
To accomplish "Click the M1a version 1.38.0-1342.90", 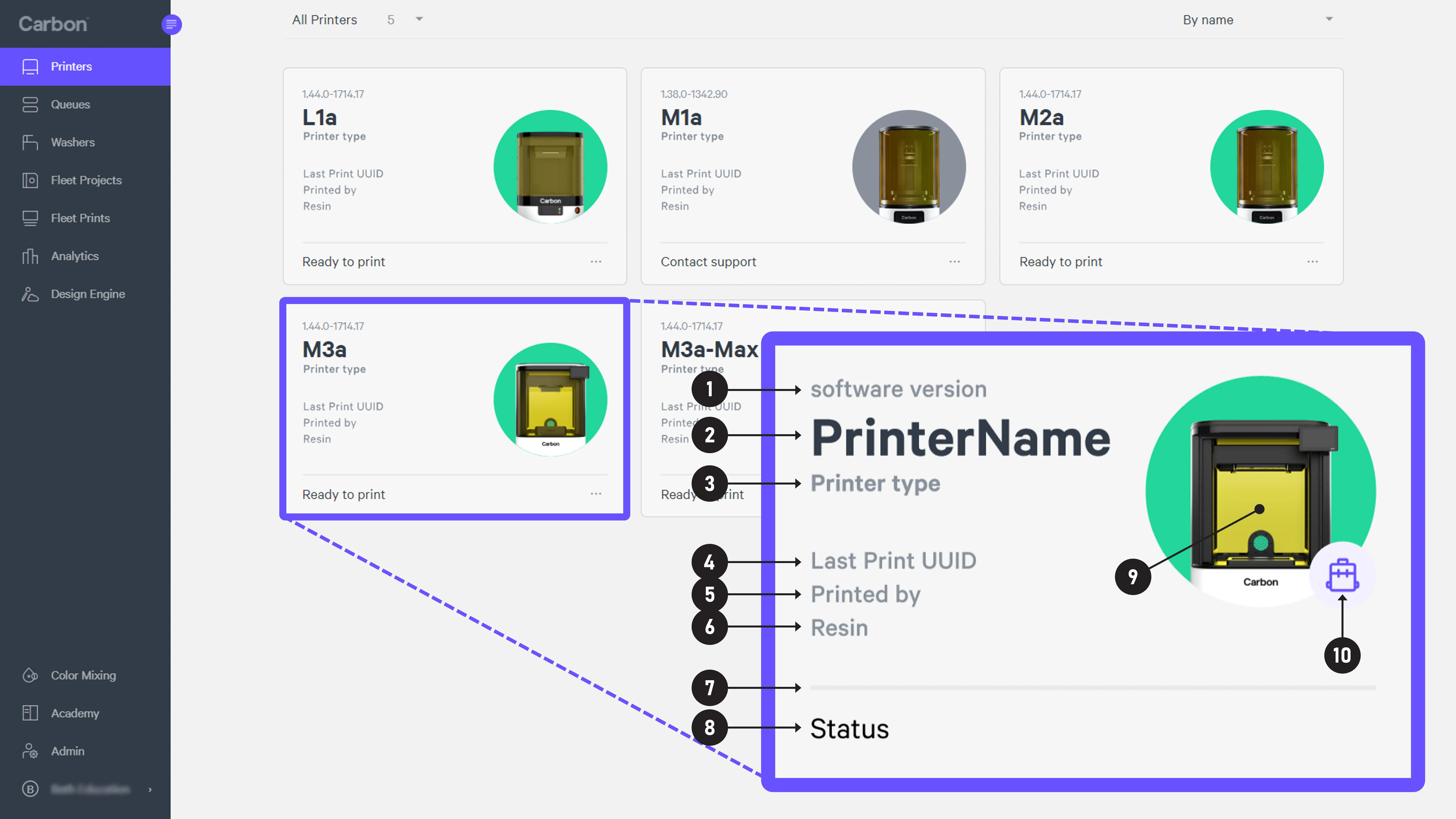I will click(x=694, y=94).
